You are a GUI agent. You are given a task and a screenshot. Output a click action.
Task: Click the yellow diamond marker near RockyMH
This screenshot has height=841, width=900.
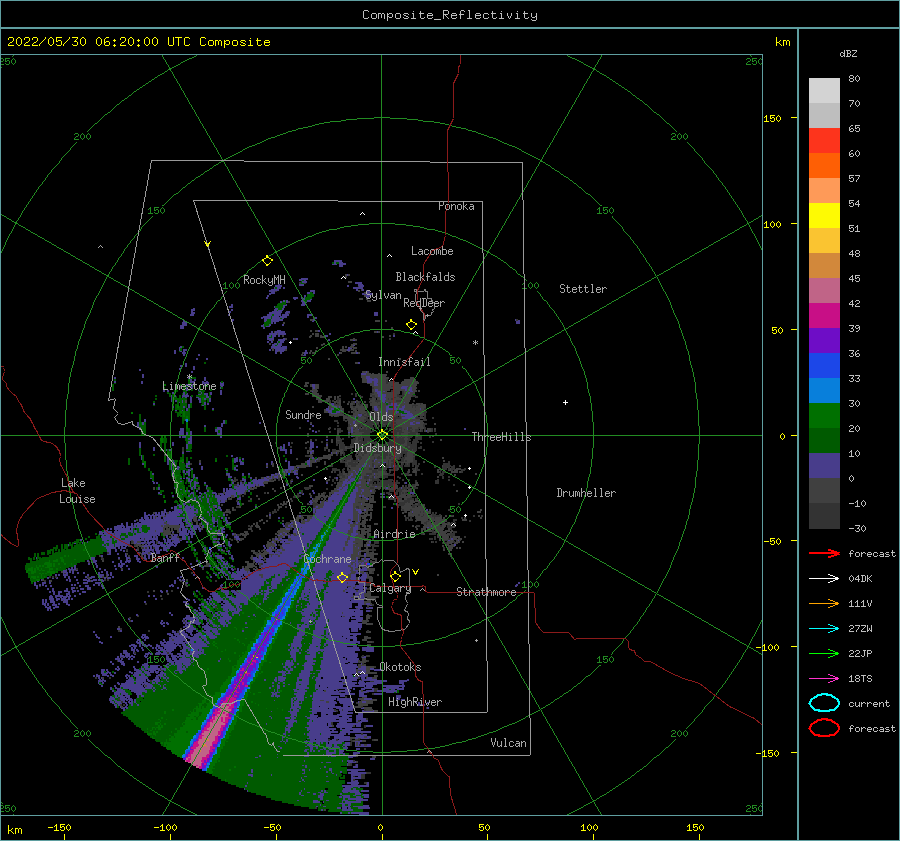click(267, 261)
